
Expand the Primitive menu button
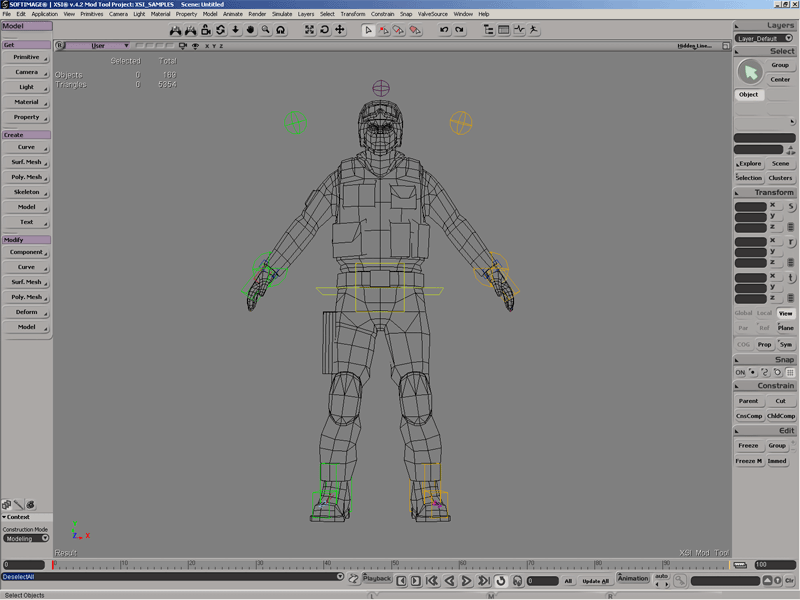pyautogui.click(x=26, y=57)
